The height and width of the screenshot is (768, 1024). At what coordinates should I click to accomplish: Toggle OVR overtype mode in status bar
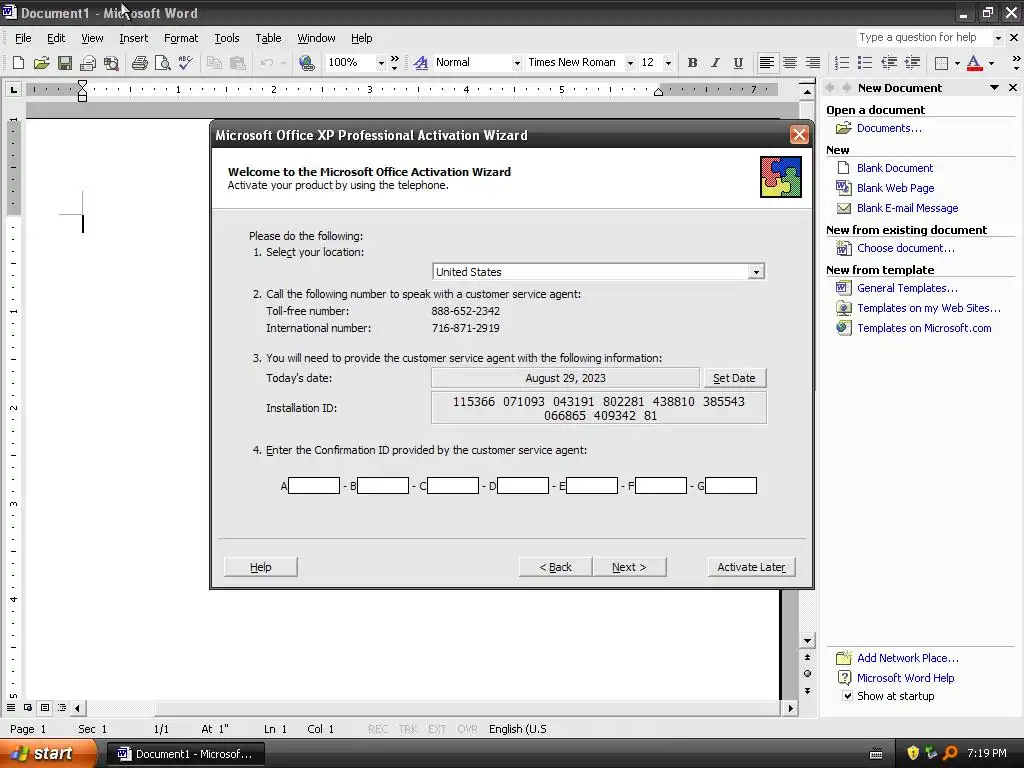click(x=467, y=729)
